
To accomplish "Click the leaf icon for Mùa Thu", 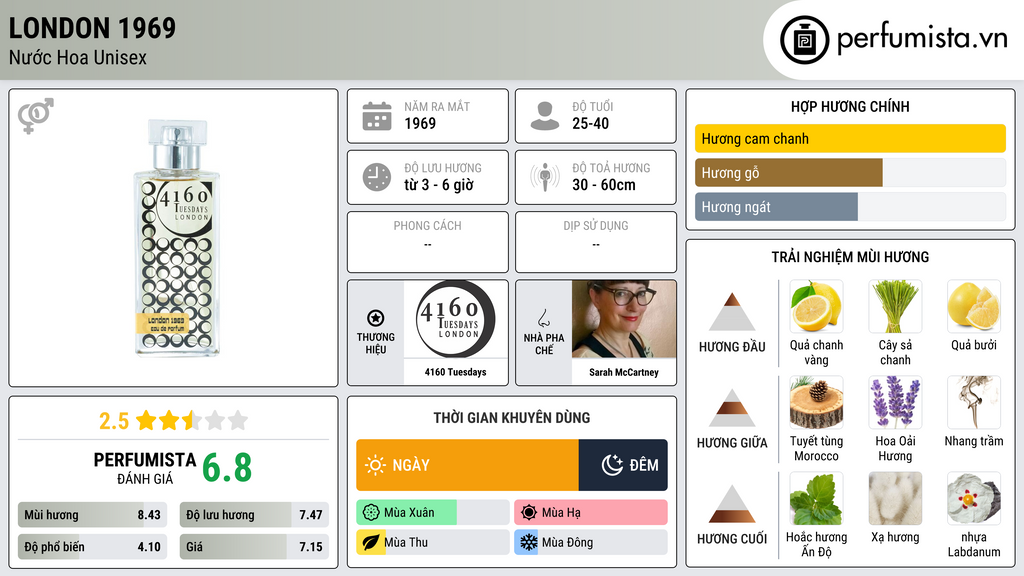I will pos(370,542).
